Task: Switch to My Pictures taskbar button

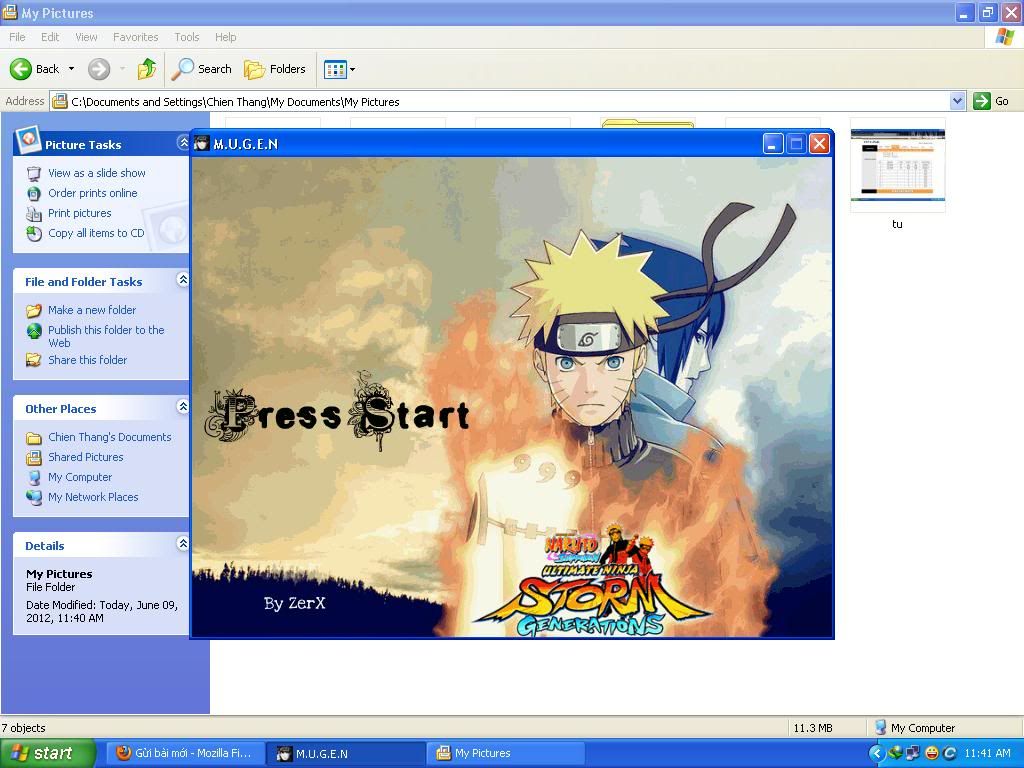Action: (x=506, y=754)
